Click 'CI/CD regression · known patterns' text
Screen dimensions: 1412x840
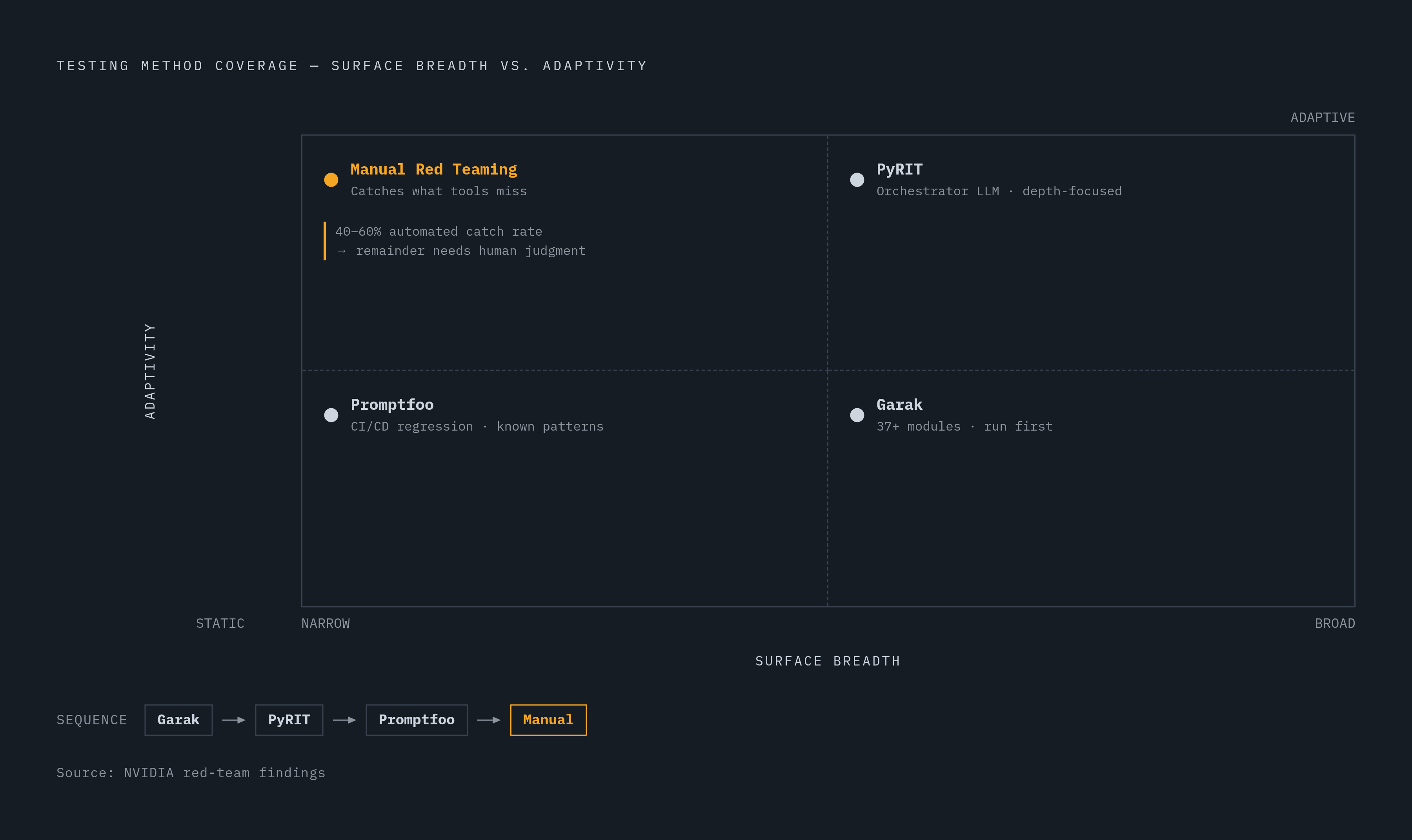(477, 427)
